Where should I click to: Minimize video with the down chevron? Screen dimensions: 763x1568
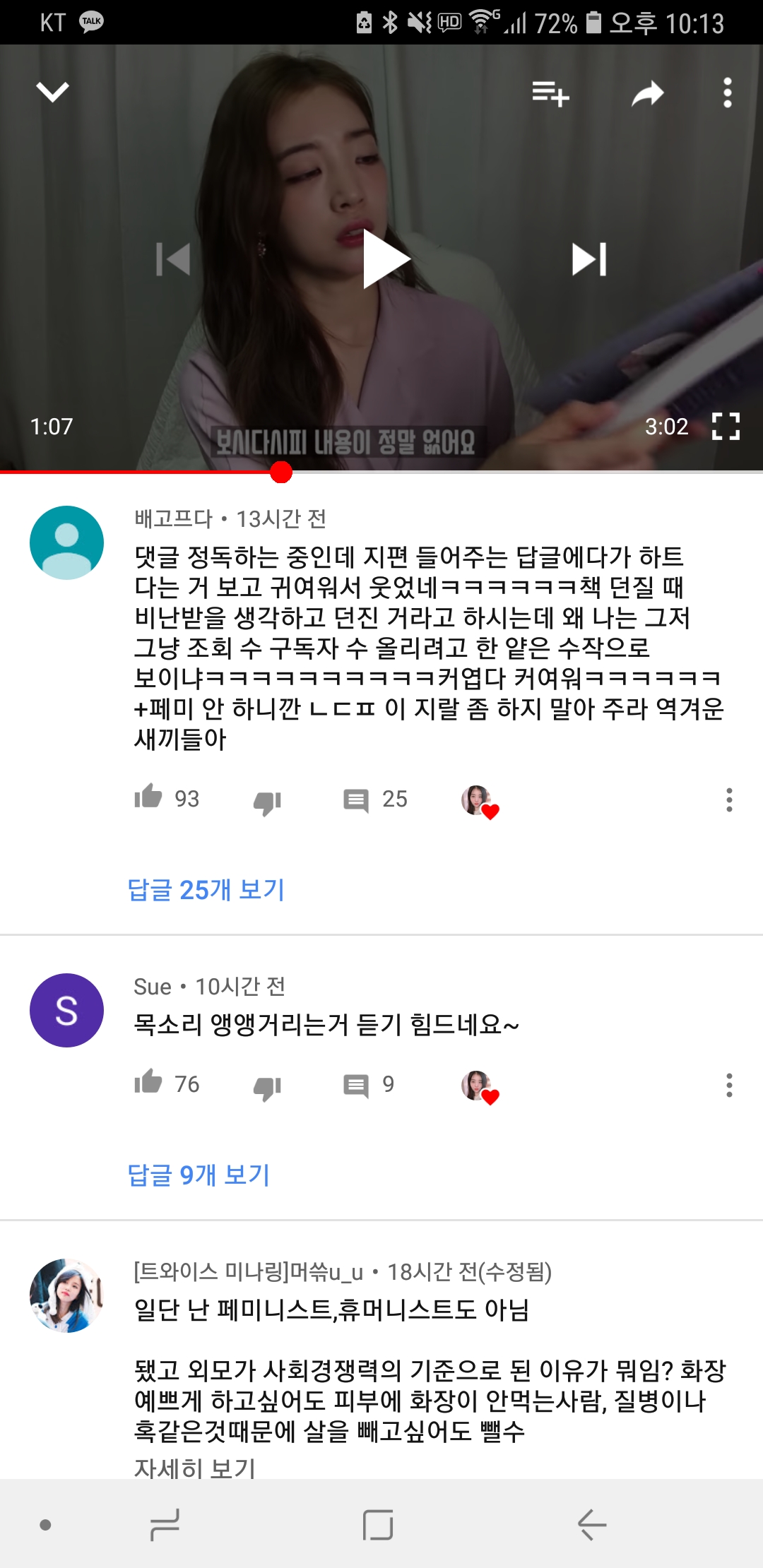[52, 92]
